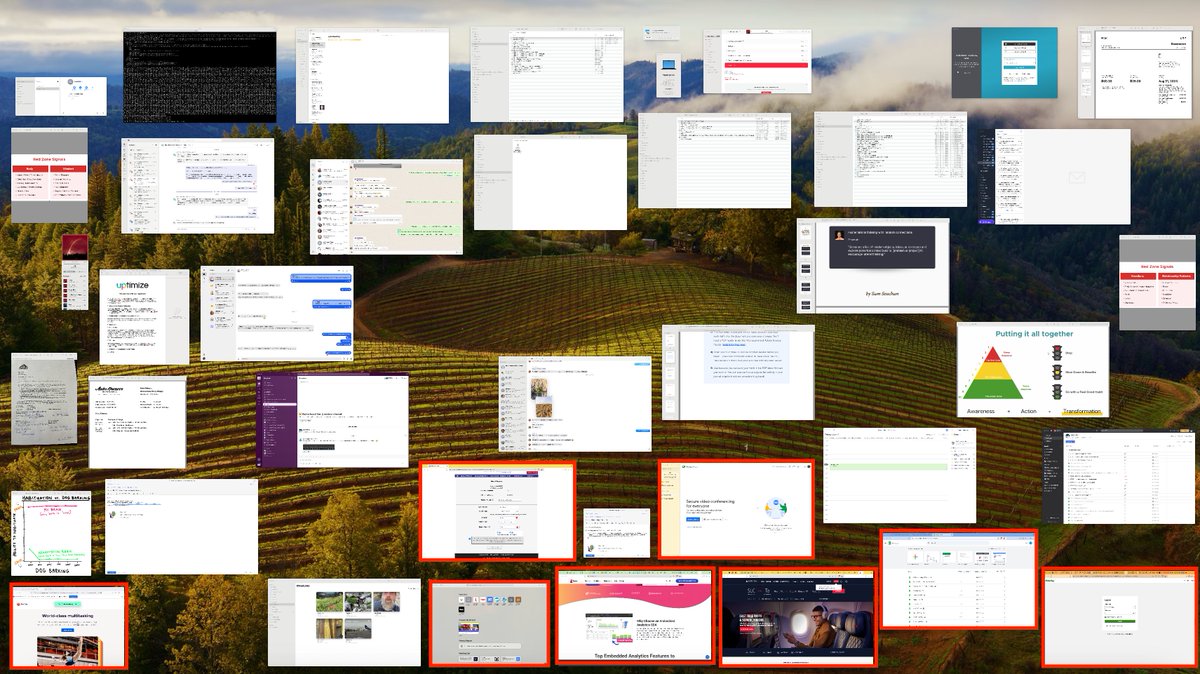Select the gray and teal window

[1004, 62]
